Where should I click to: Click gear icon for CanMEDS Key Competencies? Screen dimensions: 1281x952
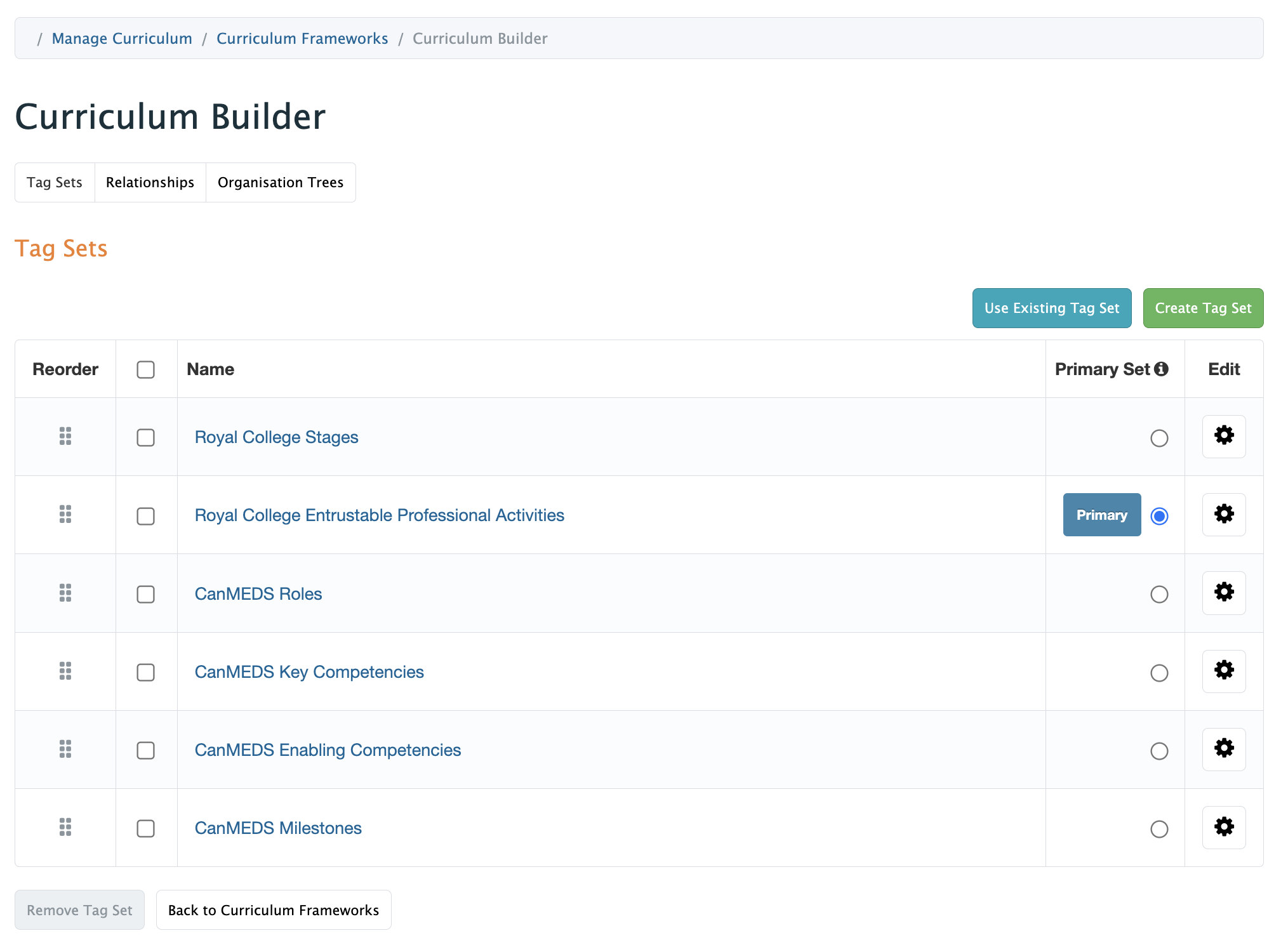[x=1223, y=671]
